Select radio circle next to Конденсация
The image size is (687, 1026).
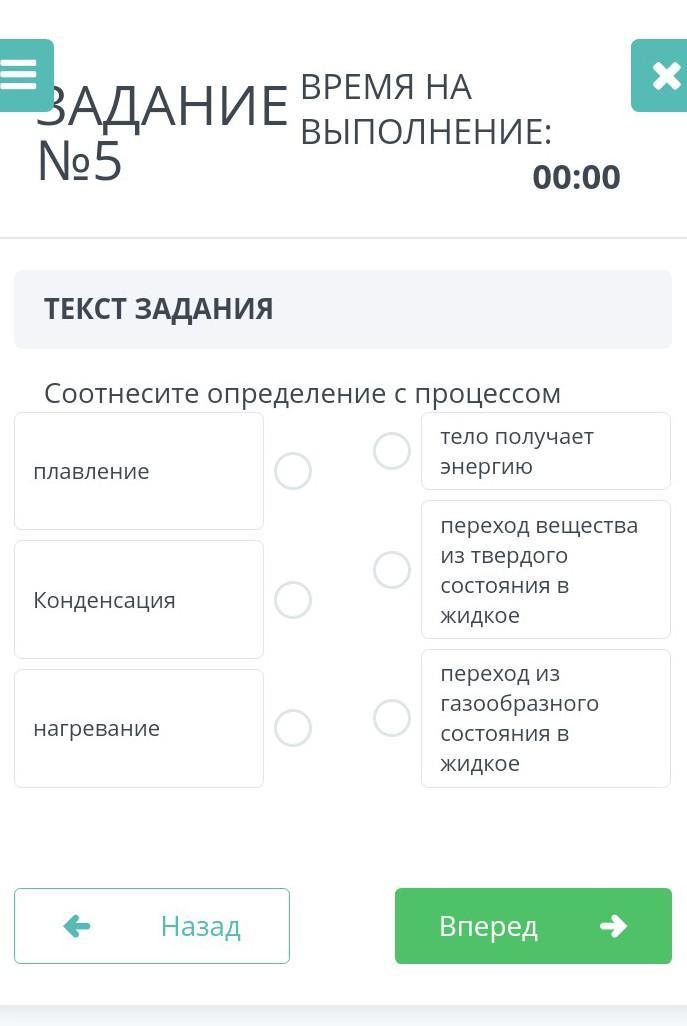tap(292, 600)
